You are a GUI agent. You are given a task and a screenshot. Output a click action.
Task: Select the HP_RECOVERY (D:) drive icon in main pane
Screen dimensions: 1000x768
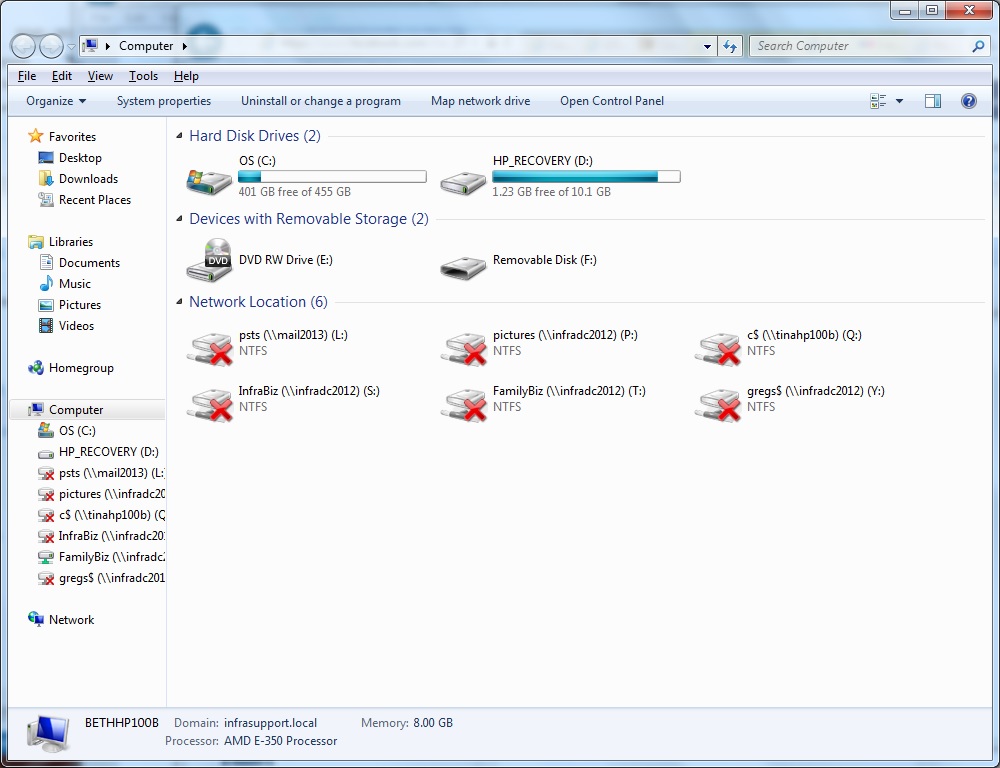tap(464, 182)
